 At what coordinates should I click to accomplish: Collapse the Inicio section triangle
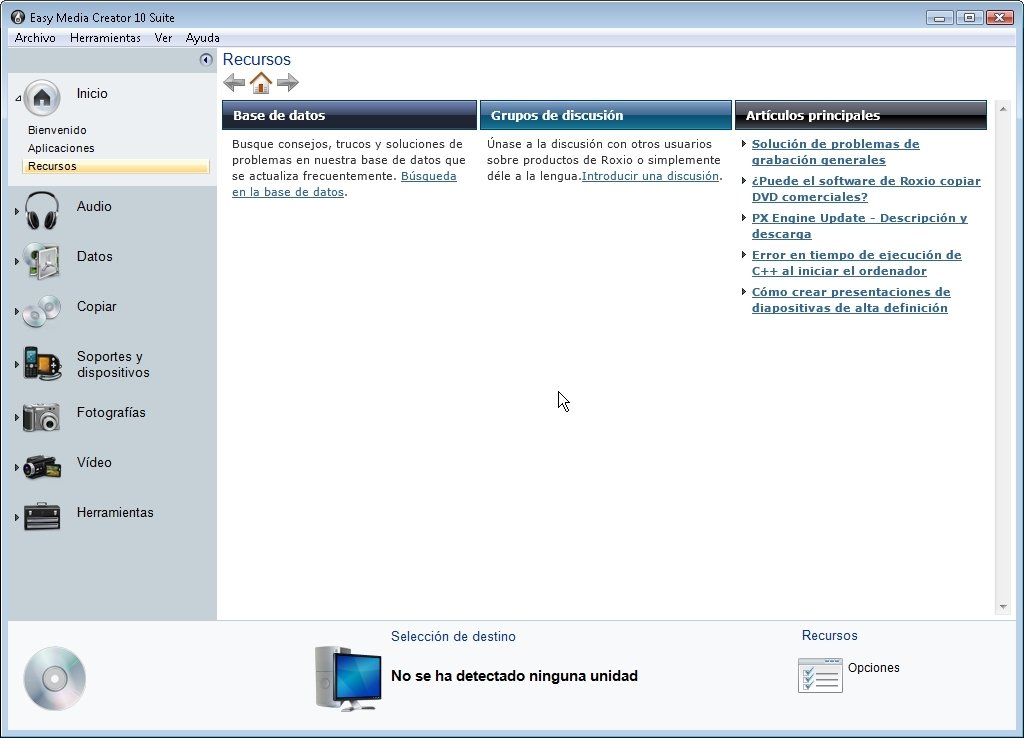(x=18, y=98)
